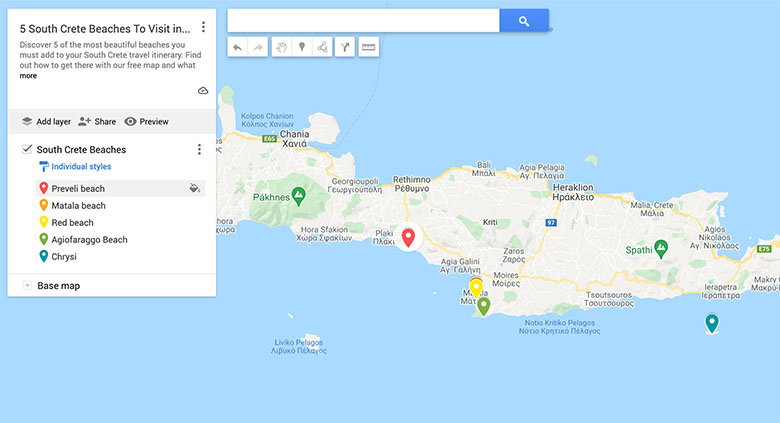Click the redo arrow in the toolbar
Image resolution: width=780 pixels, height=423 pixels.
(258, 47)
